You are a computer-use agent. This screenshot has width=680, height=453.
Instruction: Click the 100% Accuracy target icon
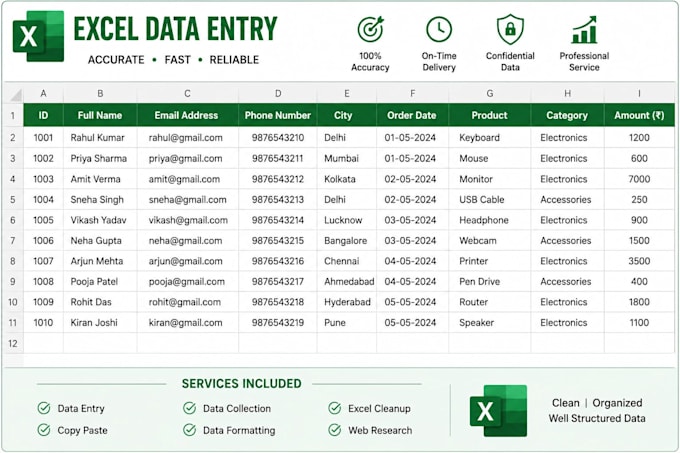coord(370,30)
